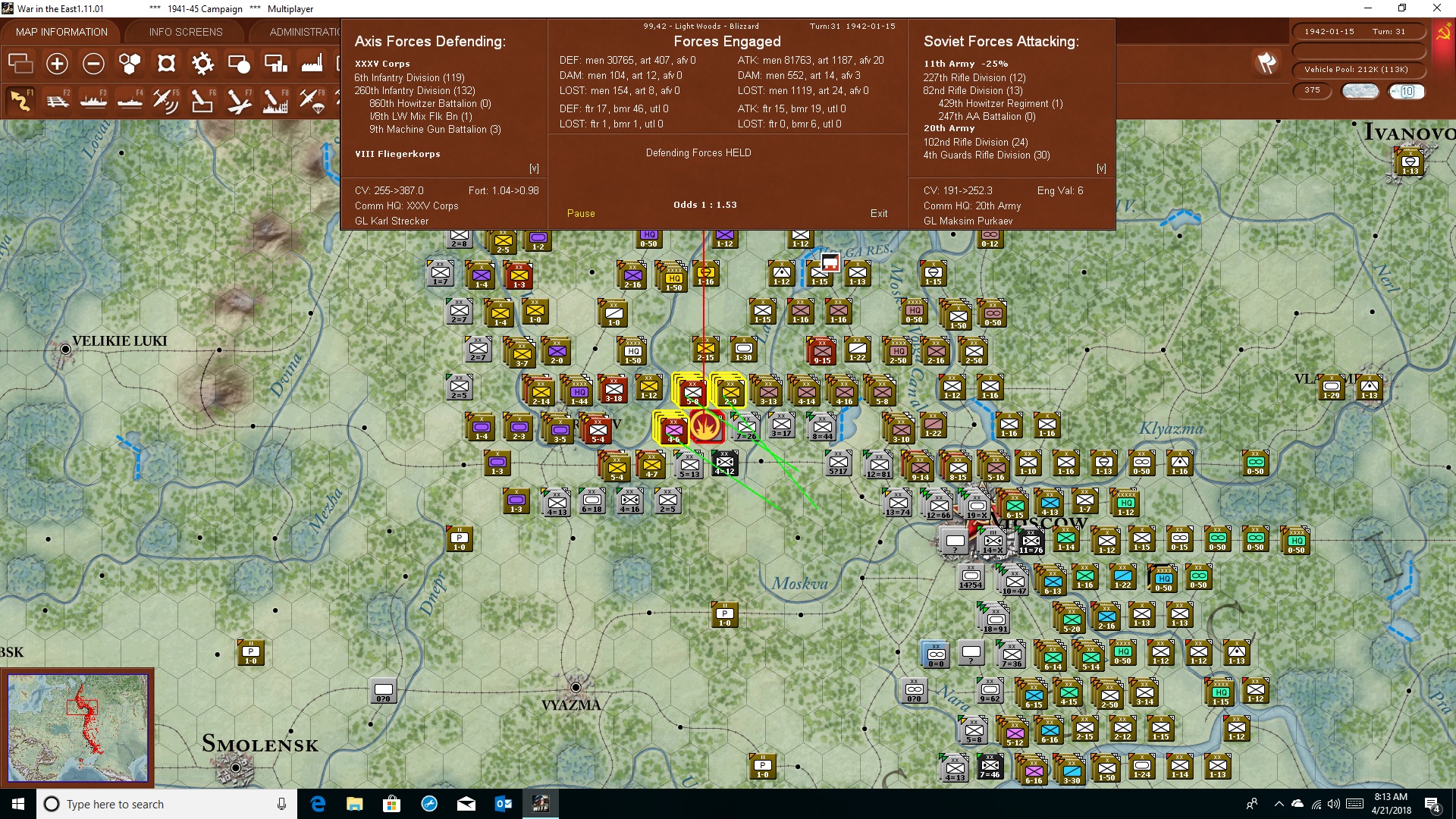Select the F1 move mode icon

point(20,100)
